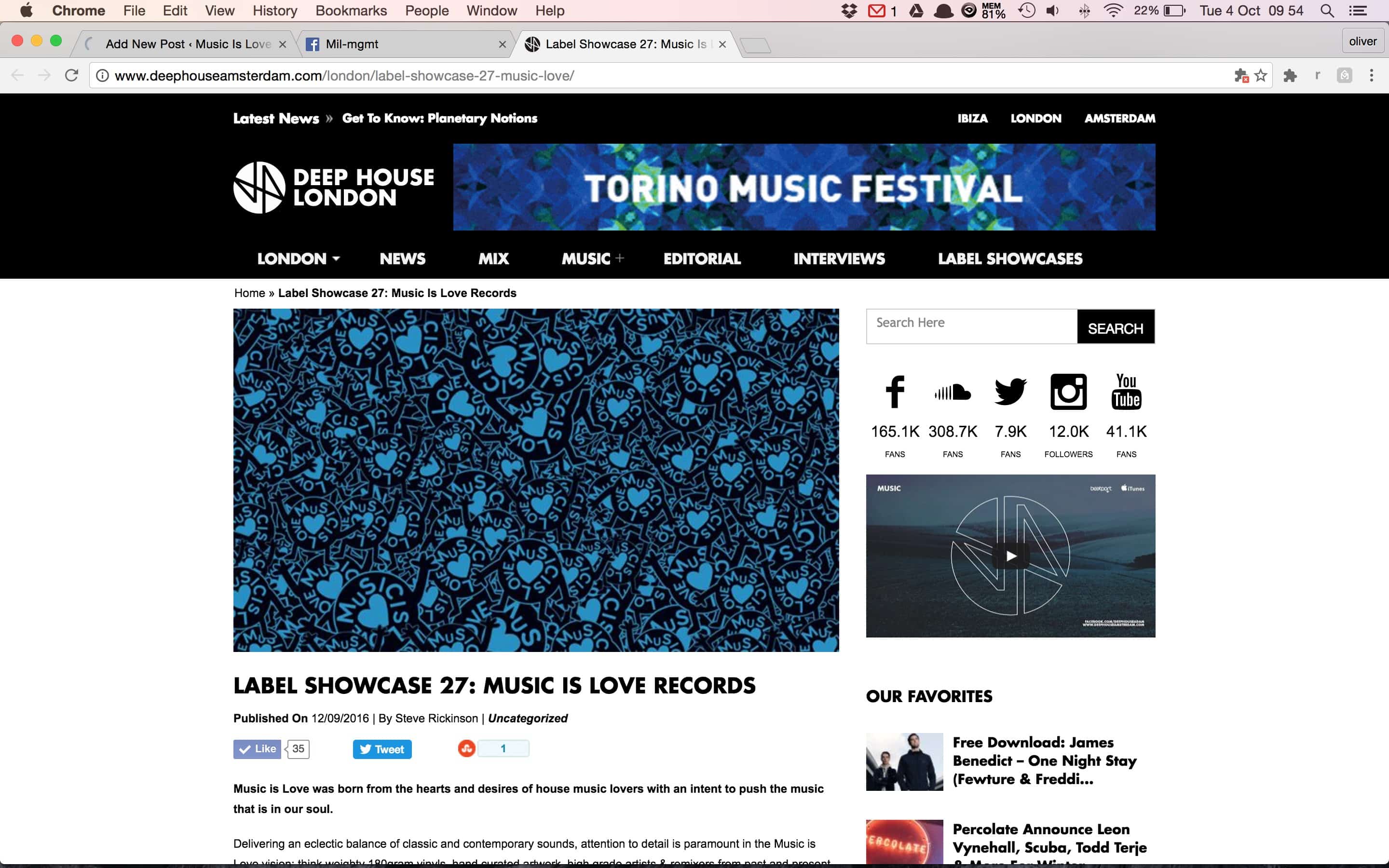Screen dimensions: 1389x868
Task: Open the People menu
Action: pos(427,10)
